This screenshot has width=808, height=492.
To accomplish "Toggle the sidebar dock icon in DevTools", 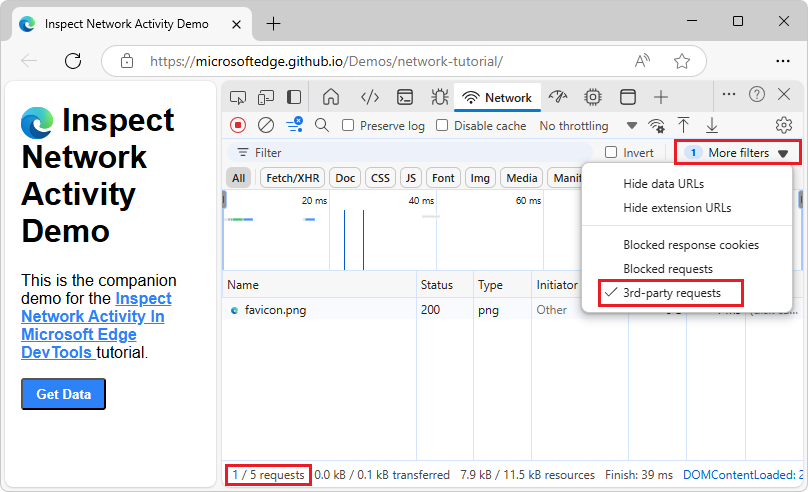I will 294,97.
